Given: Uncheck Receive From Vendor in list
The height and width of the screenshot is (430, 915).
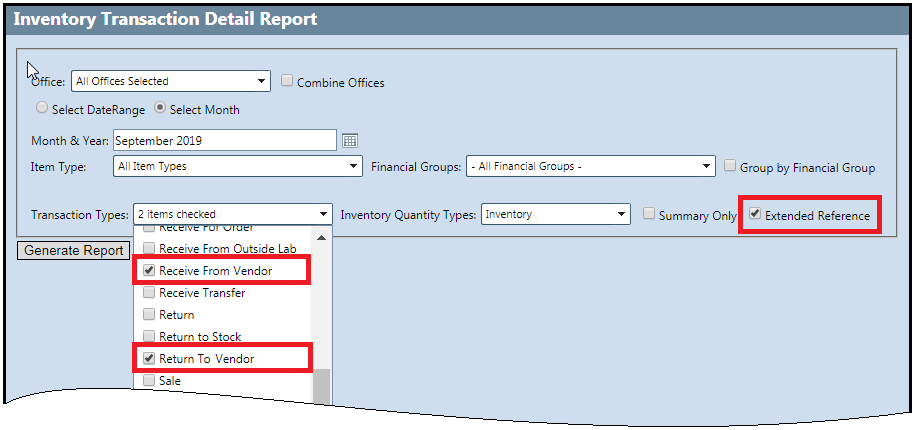Looking at the screenshot, I should pyautogui.click(x=149, y=271).
